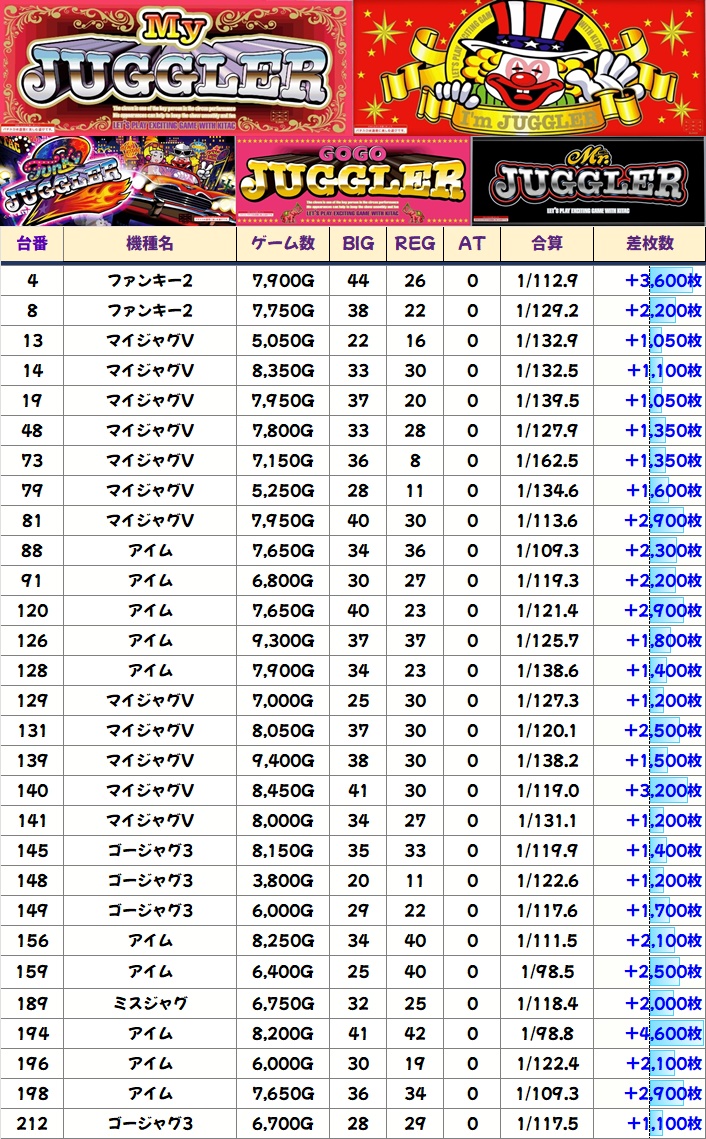Click 1/98.5 combined ratio
Viewport: 706px width, 1139px height.
(x=548, y=971)
